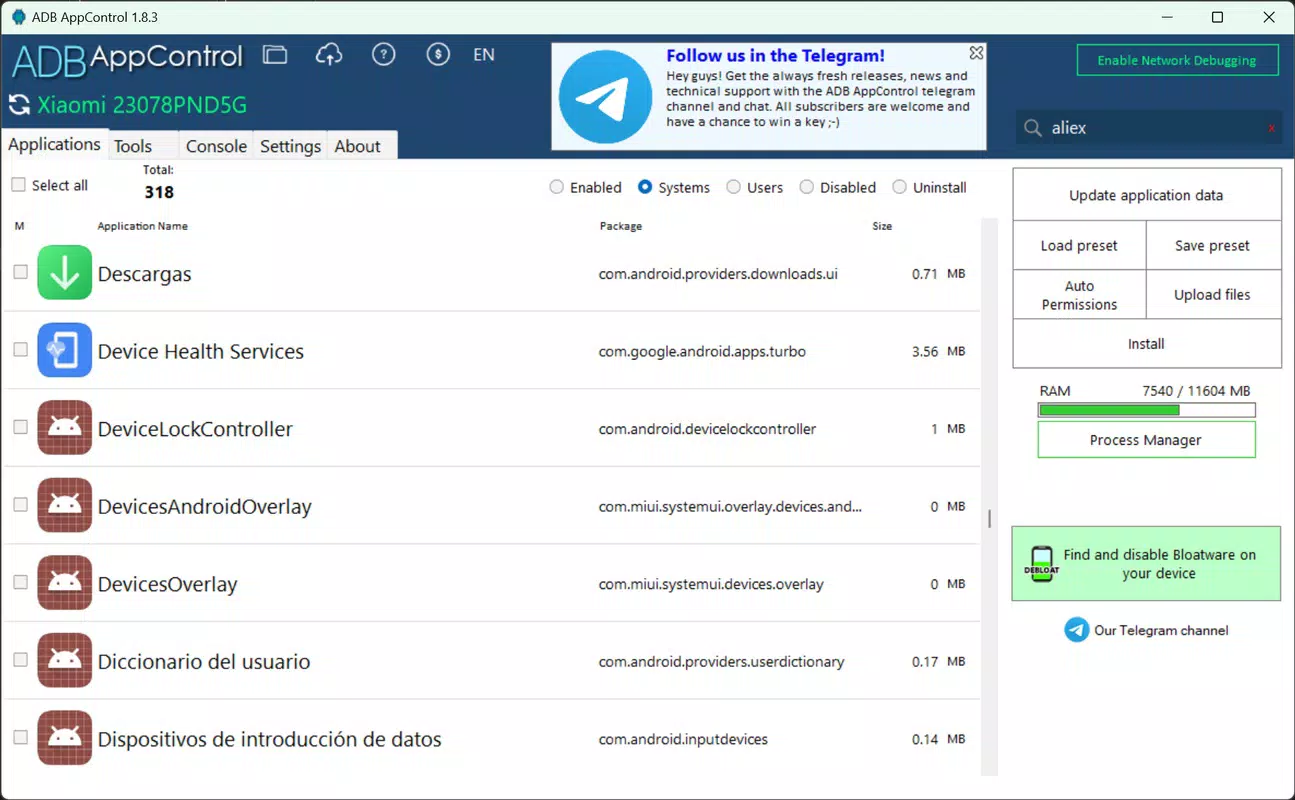
Task: Click Upload files button
Action: point(1213,294)
